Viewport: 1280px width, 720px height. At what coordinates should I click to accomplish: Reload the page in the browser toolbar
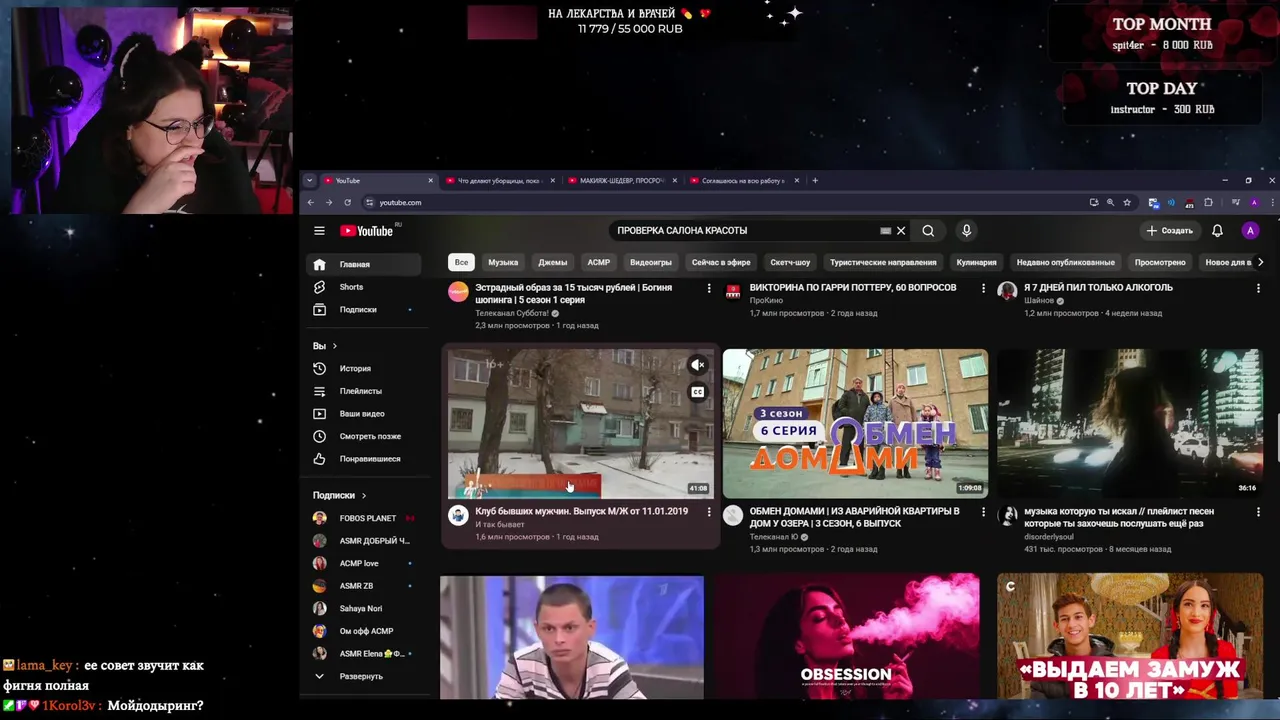[x=348, y=203]
